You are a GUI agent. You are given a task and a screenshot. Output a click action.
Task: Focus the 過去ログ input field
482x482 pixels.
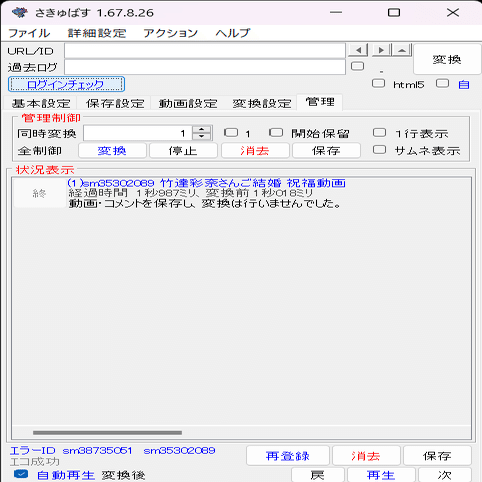pos(205,67)
